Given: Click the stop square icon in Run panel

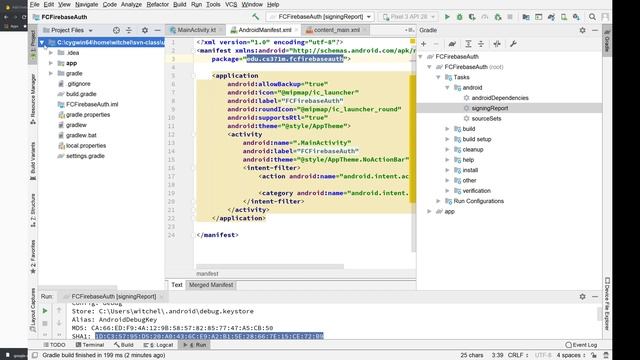Looking at the screenshot, I should tap(45, 323).
